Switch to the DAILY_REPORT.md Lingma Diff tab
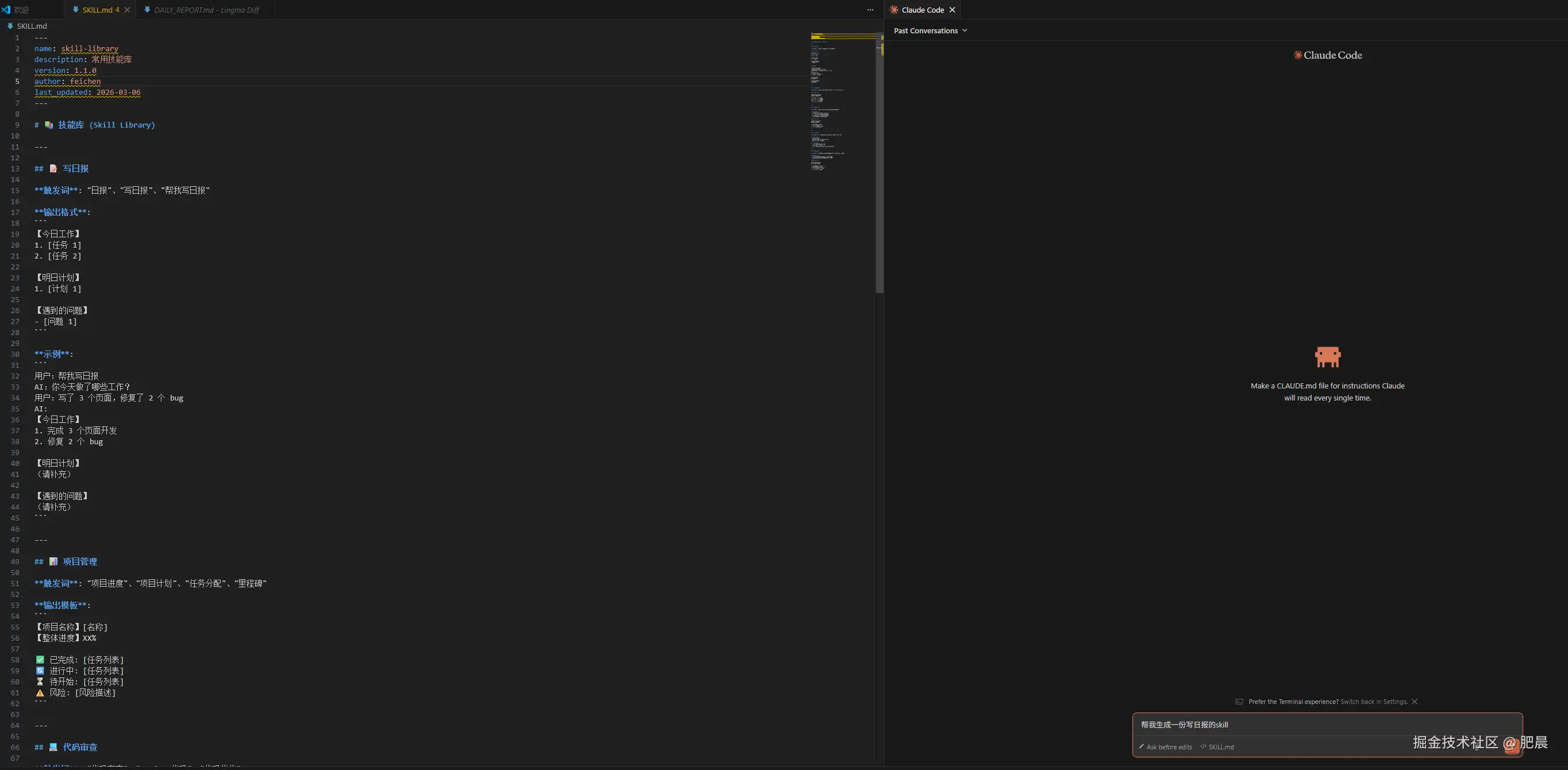Screen dimensions: 1568x770 click(x=206, y=10)
